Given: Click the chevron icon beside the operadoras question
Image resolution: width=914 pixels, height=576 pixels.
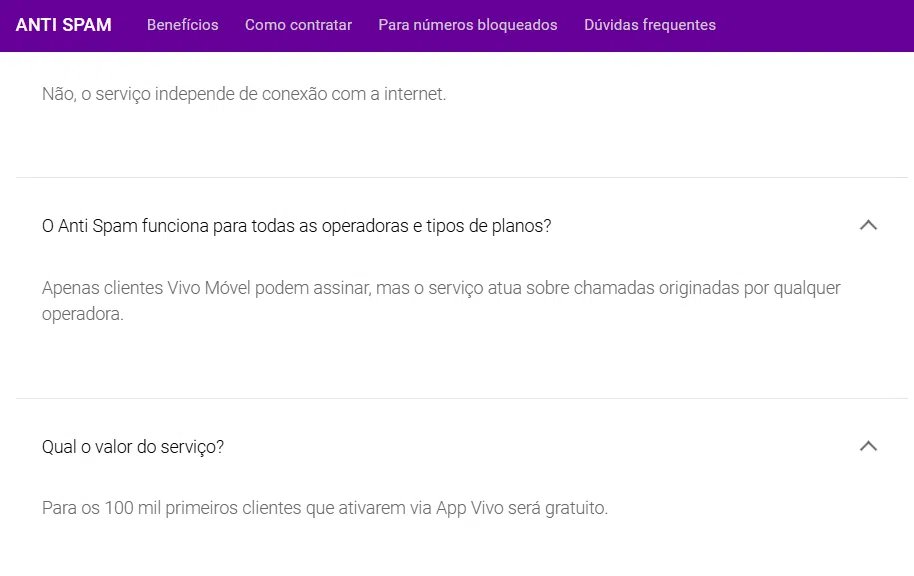Looking at the screenshot, I should tap(869, 225).
